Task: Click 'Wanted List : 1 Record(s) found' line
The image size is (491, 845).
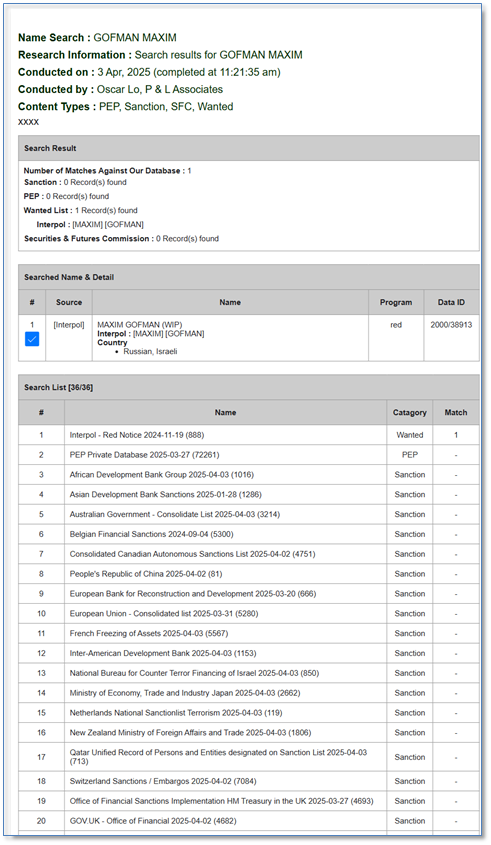Action: tap(80, 211)
